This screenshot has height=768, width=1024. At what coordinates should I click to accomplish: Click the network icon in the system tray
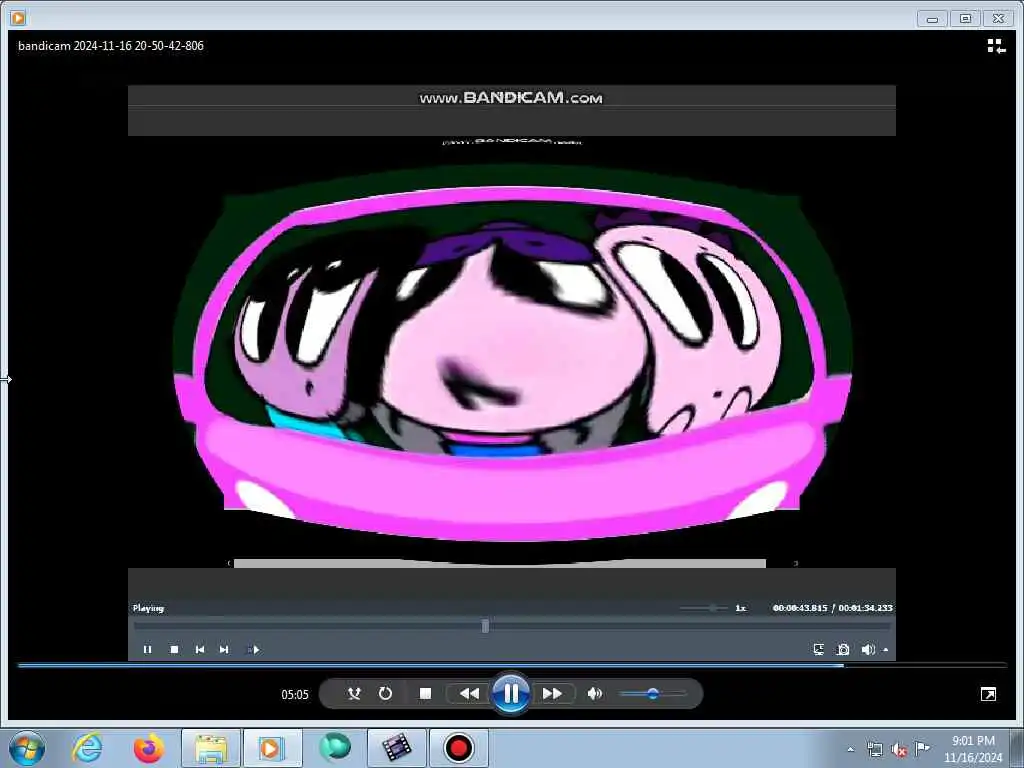(x=874, y=749)
